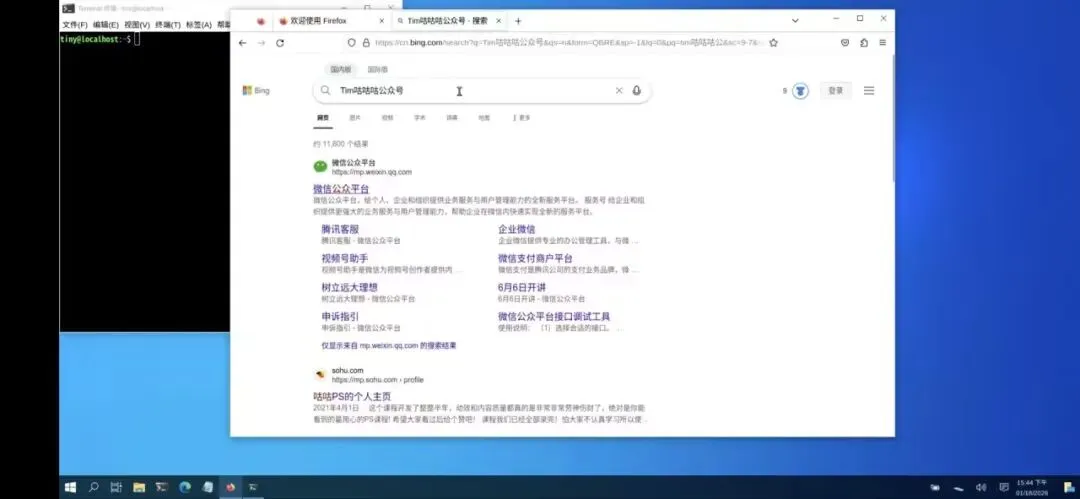Image resolution: width=1080 pixels, height=499 pixels.
Task: Select the 网页 results tab
Action: (x=323, y=118)
